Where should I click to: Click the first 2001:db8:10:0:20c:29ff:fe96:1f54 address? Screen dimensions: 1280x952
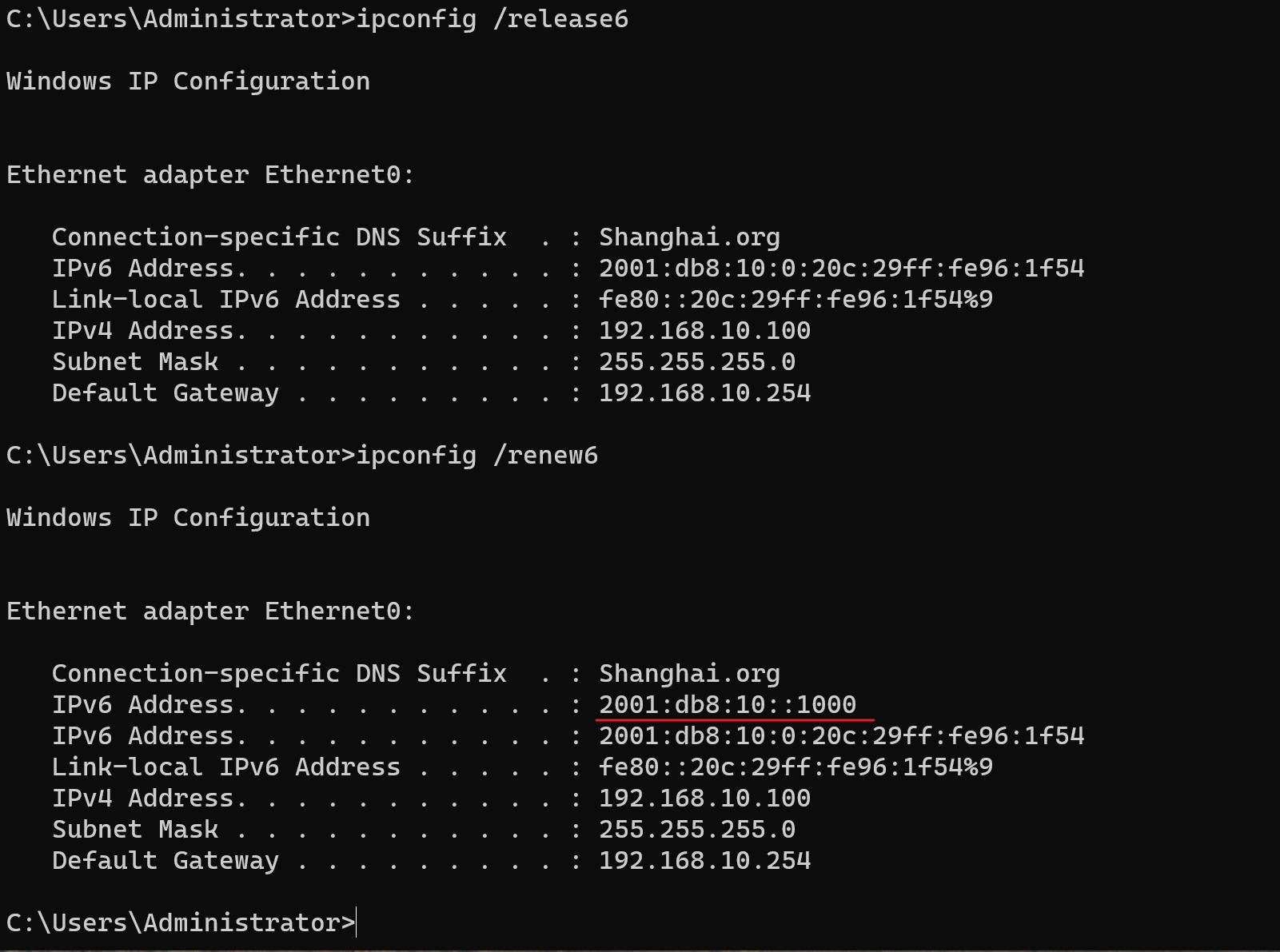842,269
